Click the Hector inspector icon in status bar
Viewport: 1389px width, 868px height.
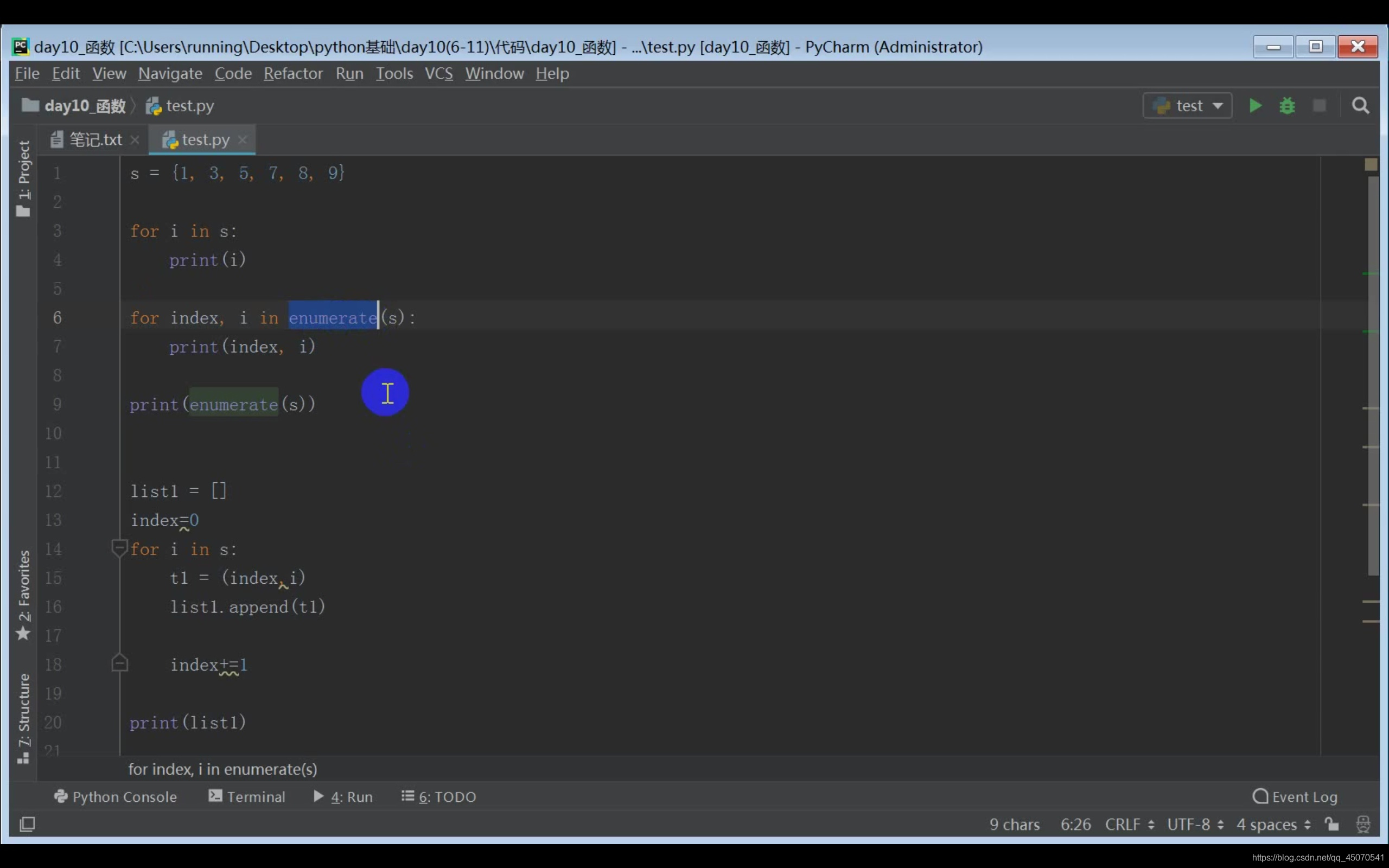(x=1362, y=825)
